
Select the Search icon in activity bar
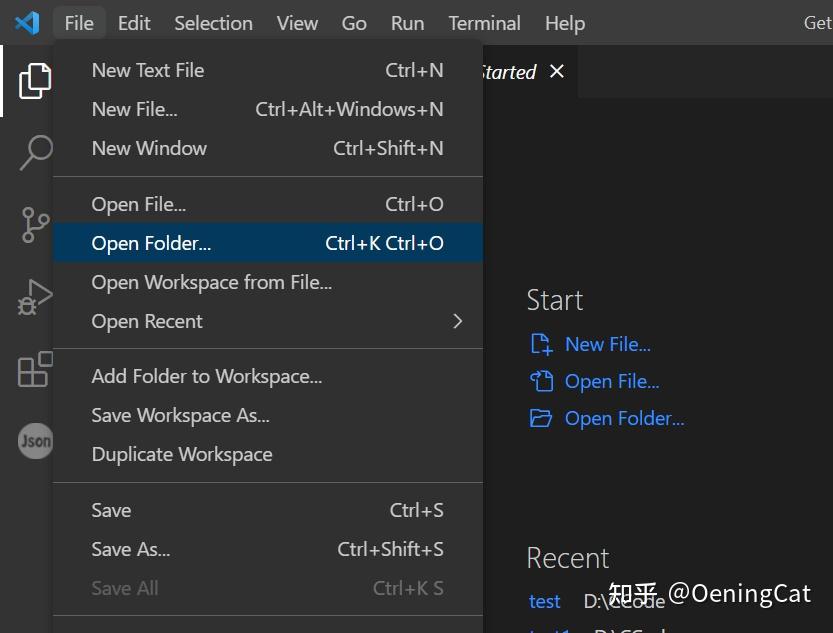coord(35,152)
